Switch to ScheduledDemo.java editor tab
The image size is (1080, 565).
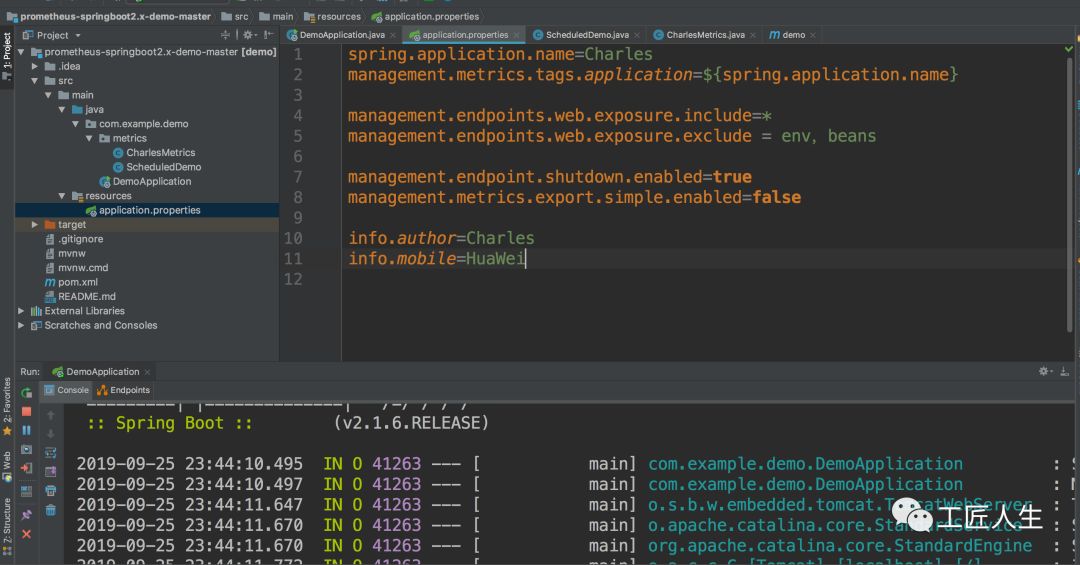pos(586,35)
